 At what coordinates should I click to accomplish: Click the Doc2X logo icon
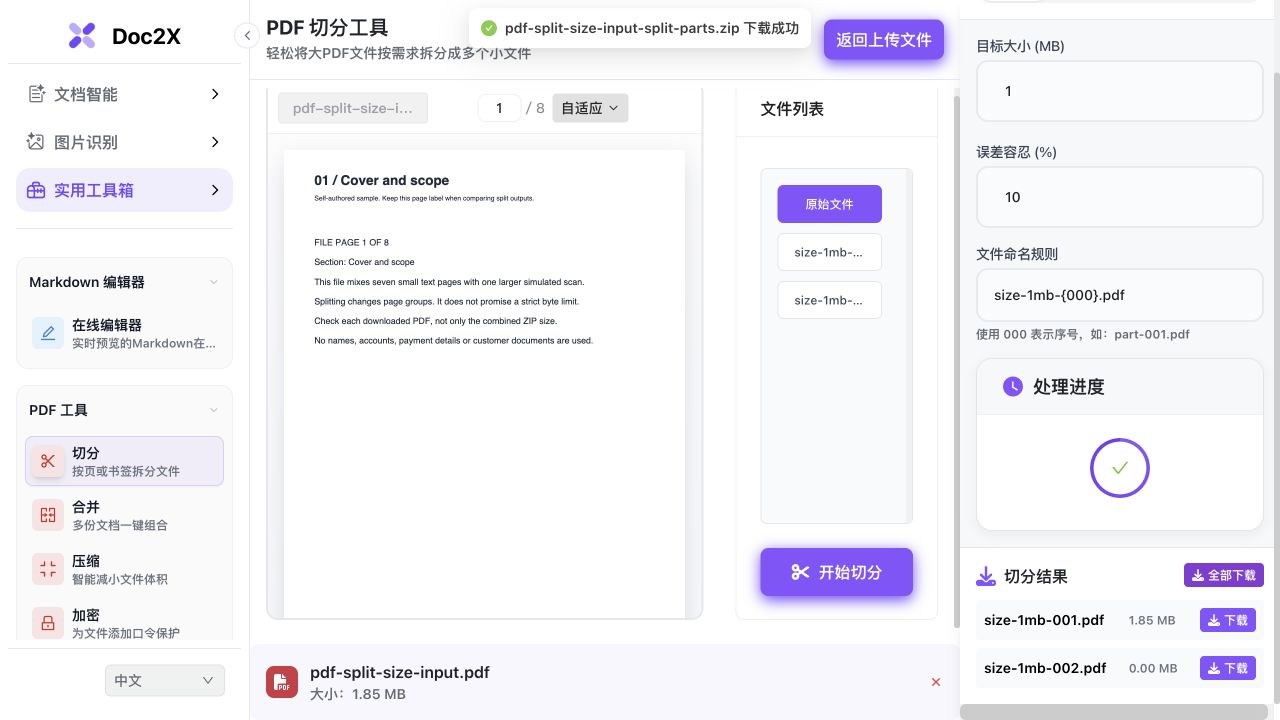(82, 36)
